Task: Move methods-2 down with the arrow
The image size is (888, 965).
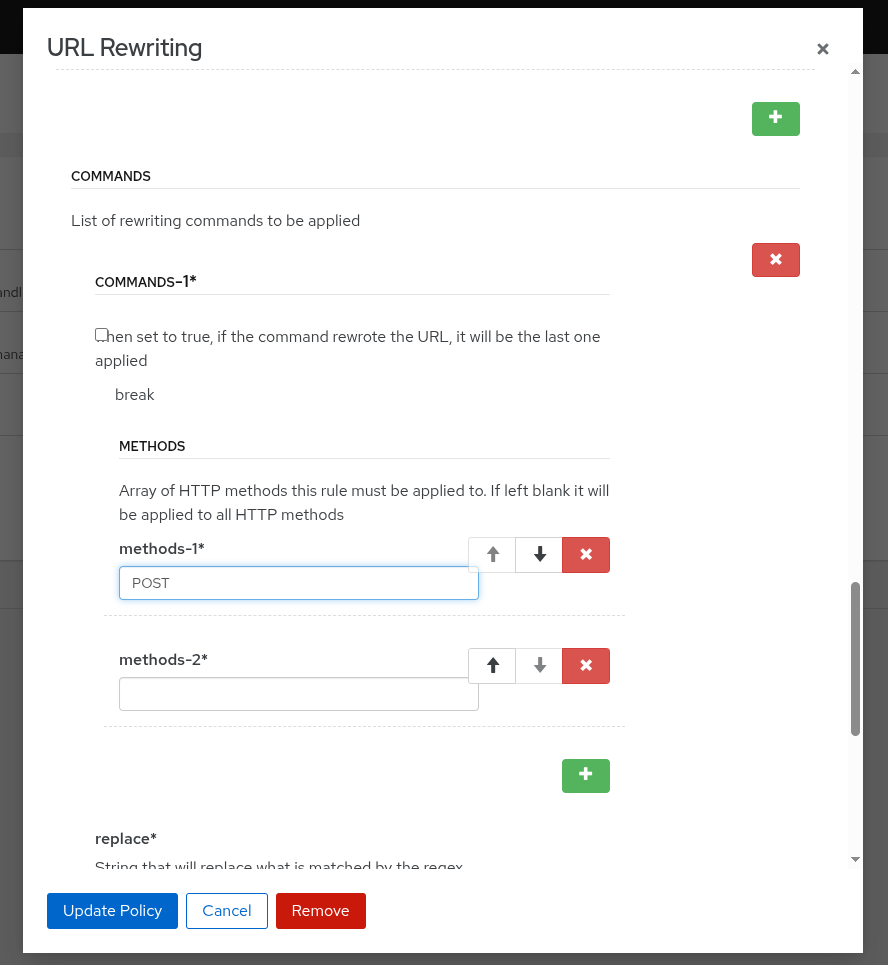Action: [x=540, y=666]
